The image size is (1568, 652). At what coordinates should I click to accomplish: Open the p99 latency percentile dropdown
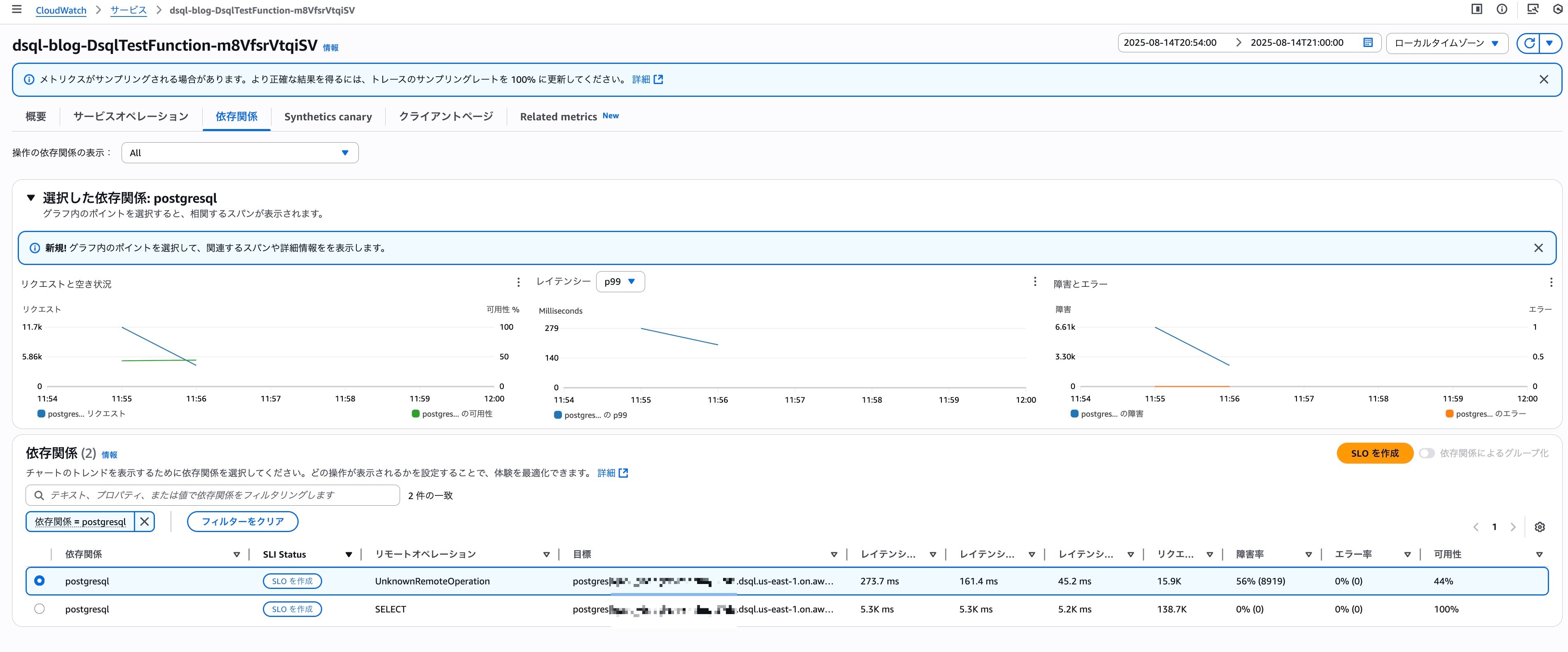click(x=620, y=282)
